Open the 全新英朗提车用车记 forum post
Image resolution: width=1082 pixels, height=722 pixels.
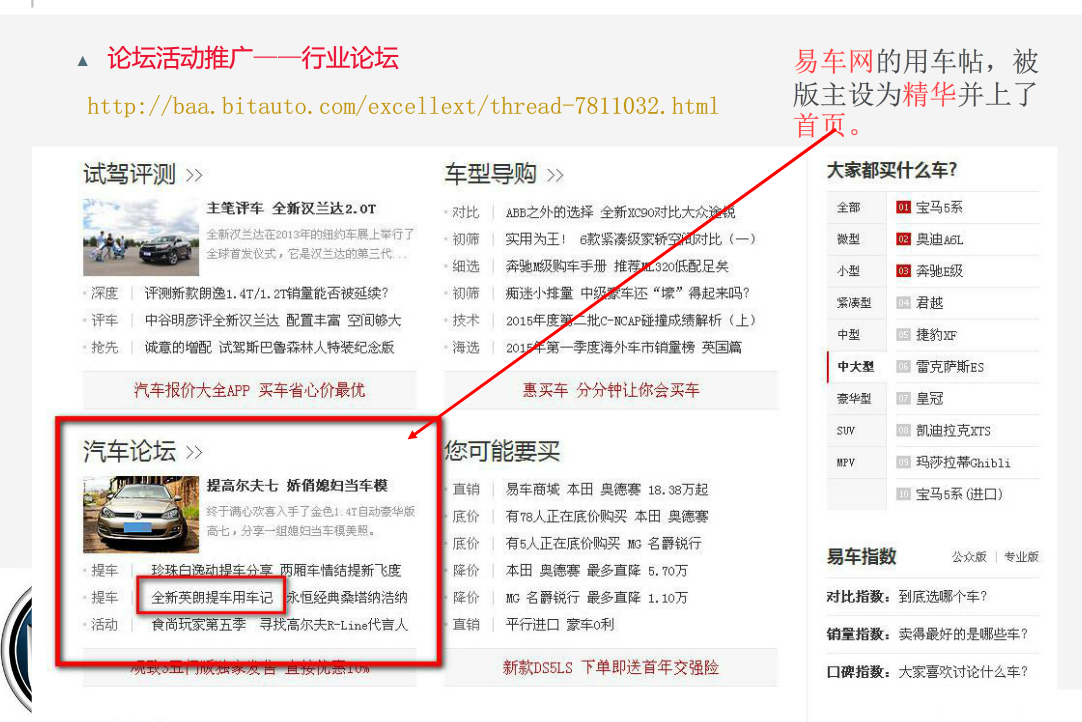(212, 598)
